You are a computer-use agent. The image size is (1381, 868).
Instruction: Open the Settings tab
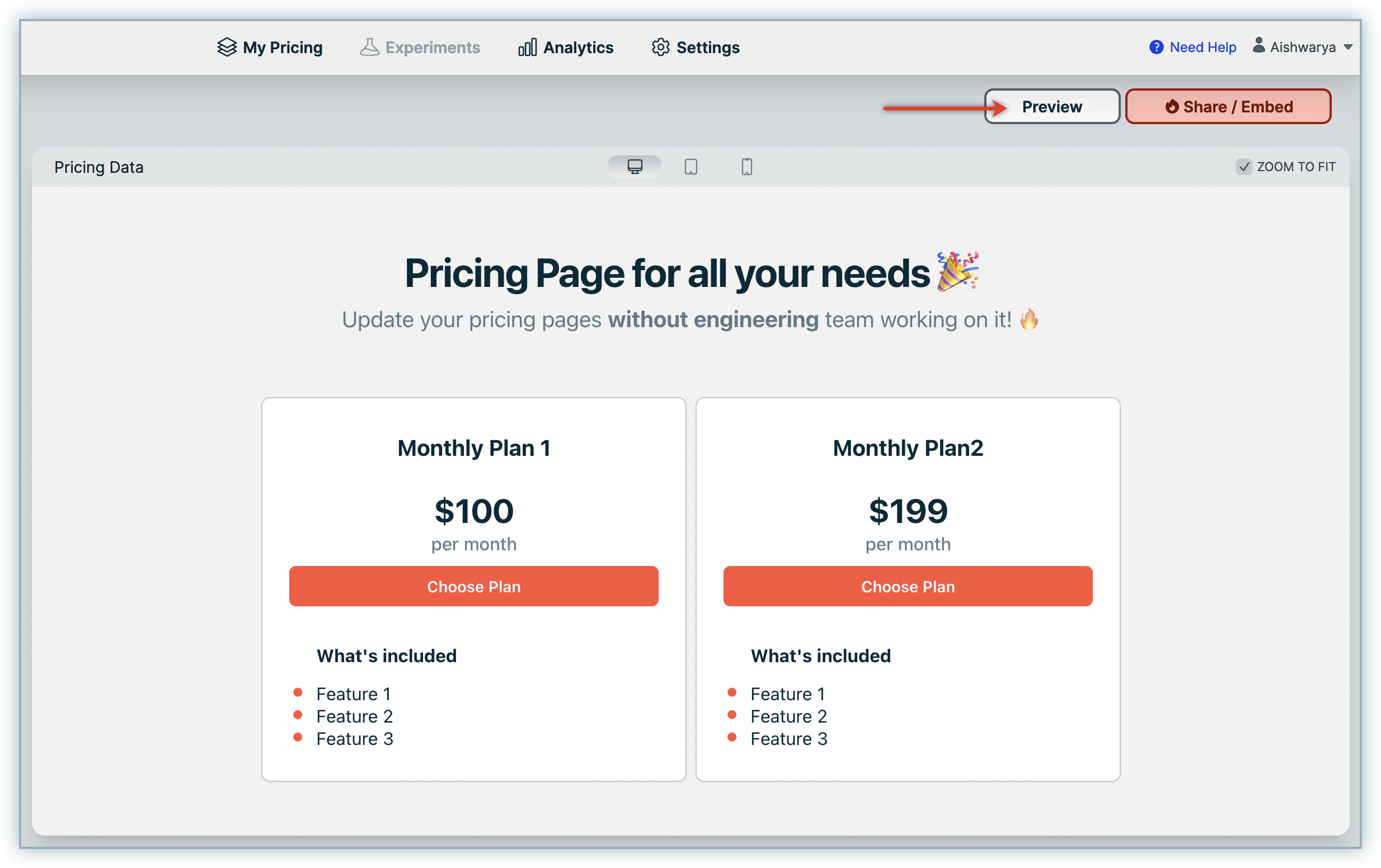[x=708, y=47]
